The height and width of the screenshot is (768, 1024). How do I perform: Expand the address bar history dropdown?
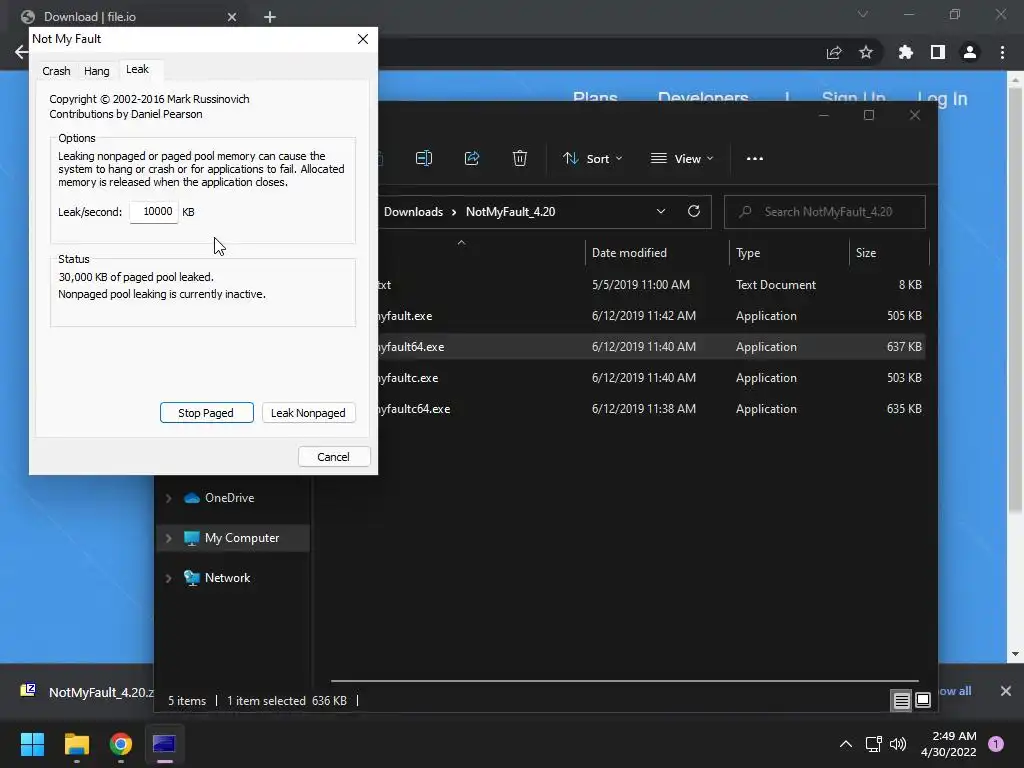(661, 212)
